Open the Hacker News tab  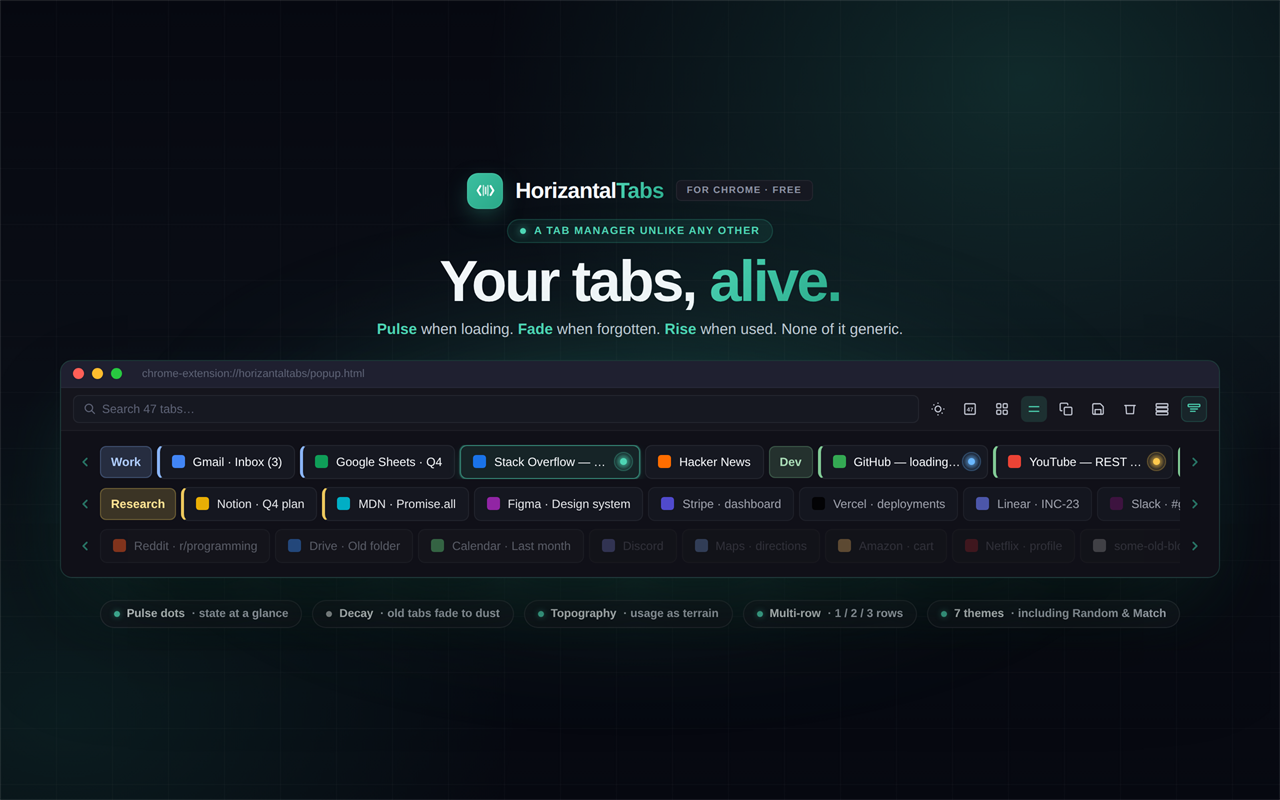click(x=704, y=462)
